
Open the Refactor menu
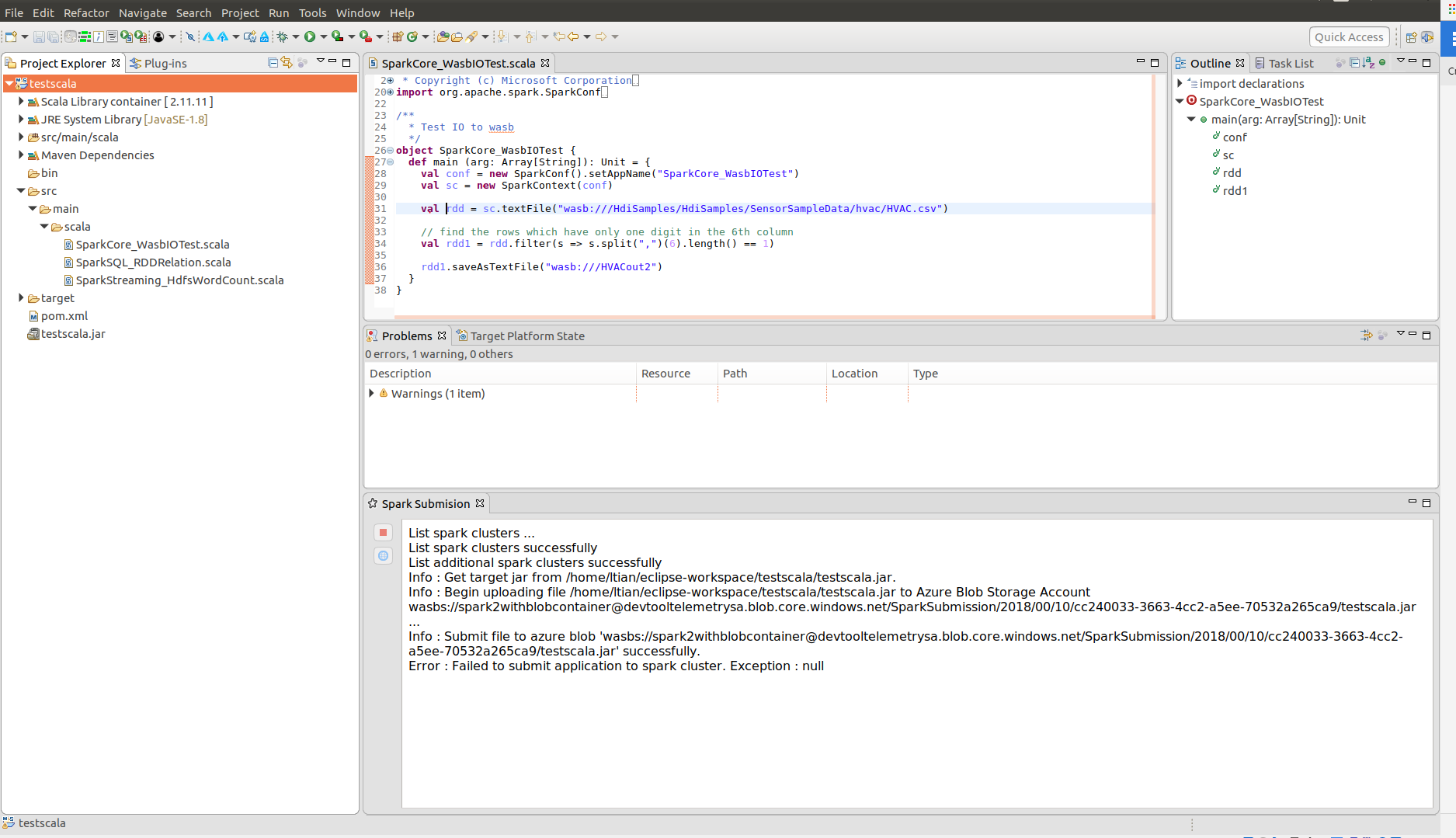(x=86, y=12)
